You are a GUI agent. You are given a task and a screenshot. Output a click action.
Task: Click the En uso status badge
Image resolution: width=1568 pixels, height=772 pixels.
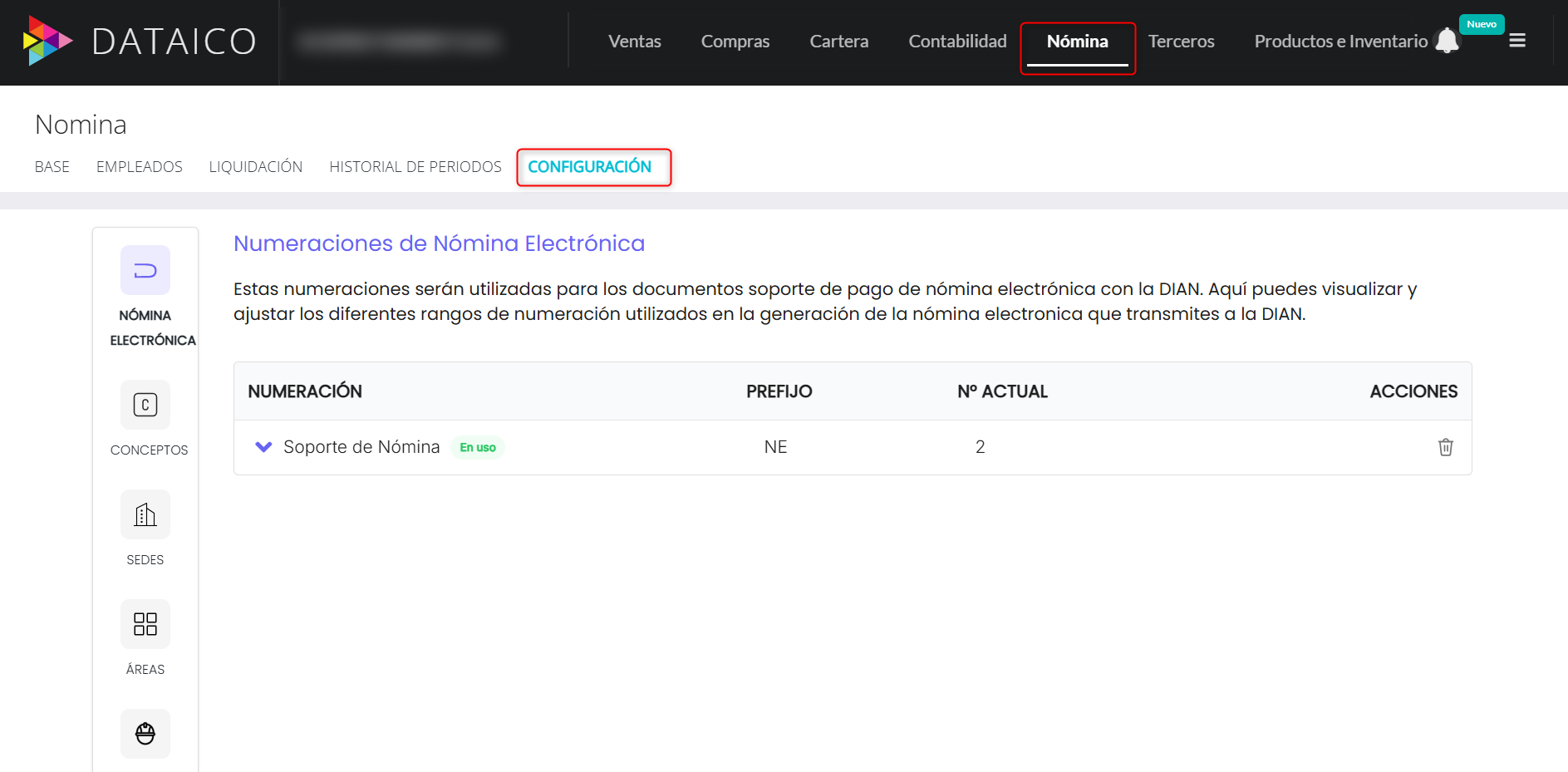pos(478,447)
